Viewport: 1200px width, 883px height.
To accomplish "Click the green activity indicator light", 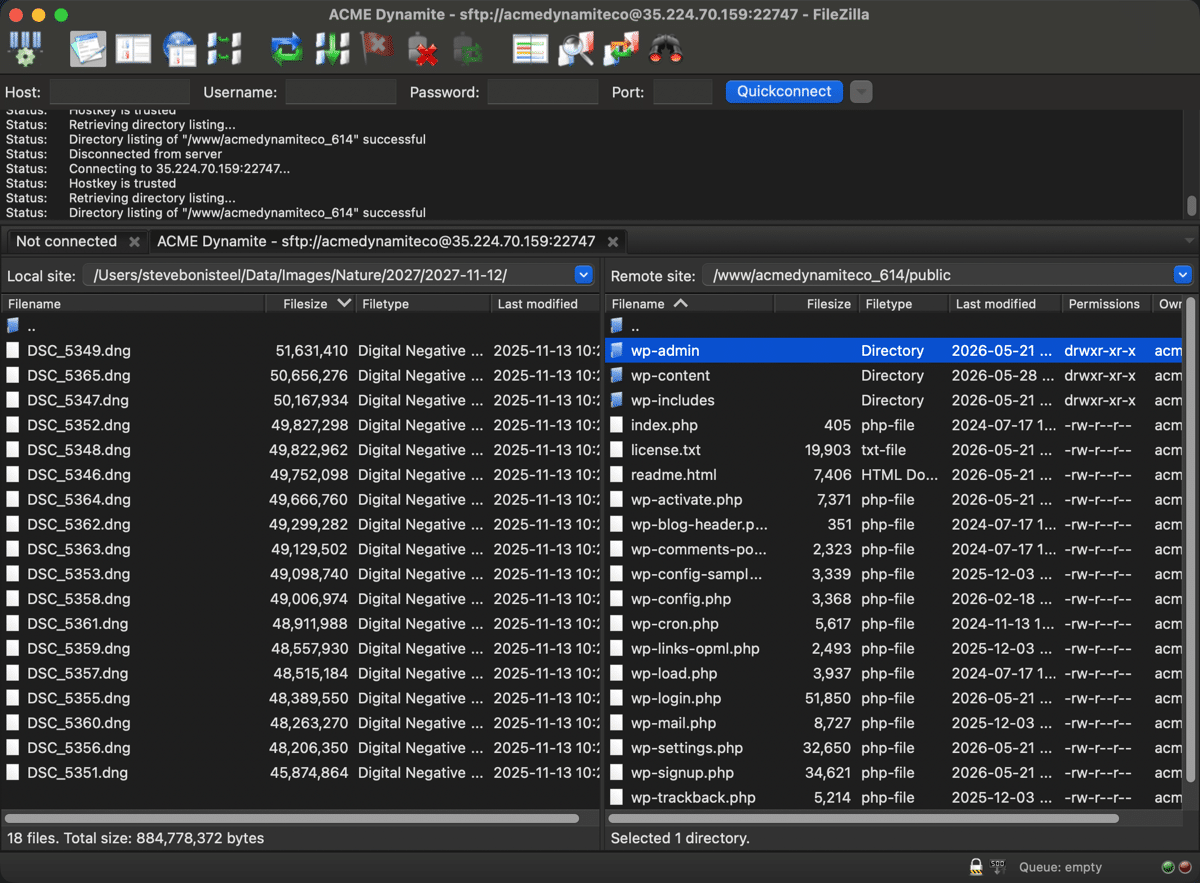I will 1168,867.
